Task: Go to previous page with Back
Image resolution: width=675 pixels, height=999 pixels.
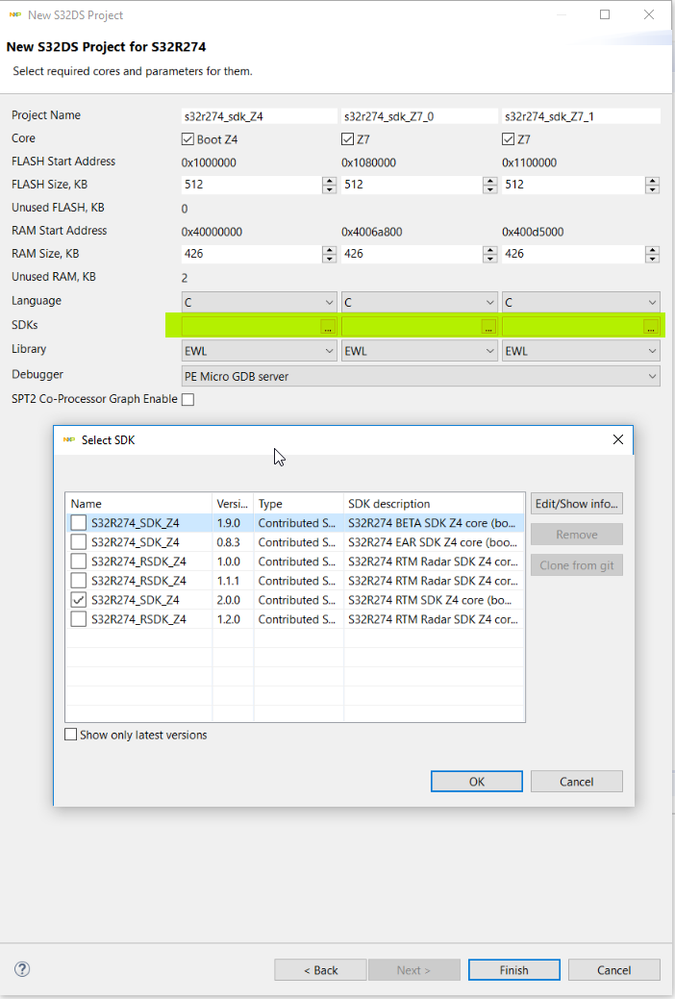Action: coord(320,970)
